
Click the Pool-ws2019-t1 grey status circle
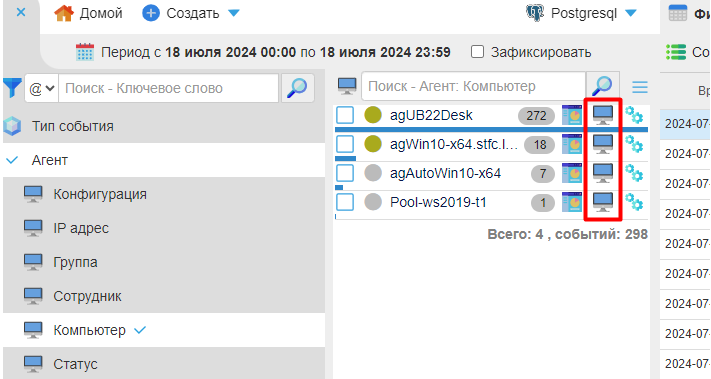point(373,202)
